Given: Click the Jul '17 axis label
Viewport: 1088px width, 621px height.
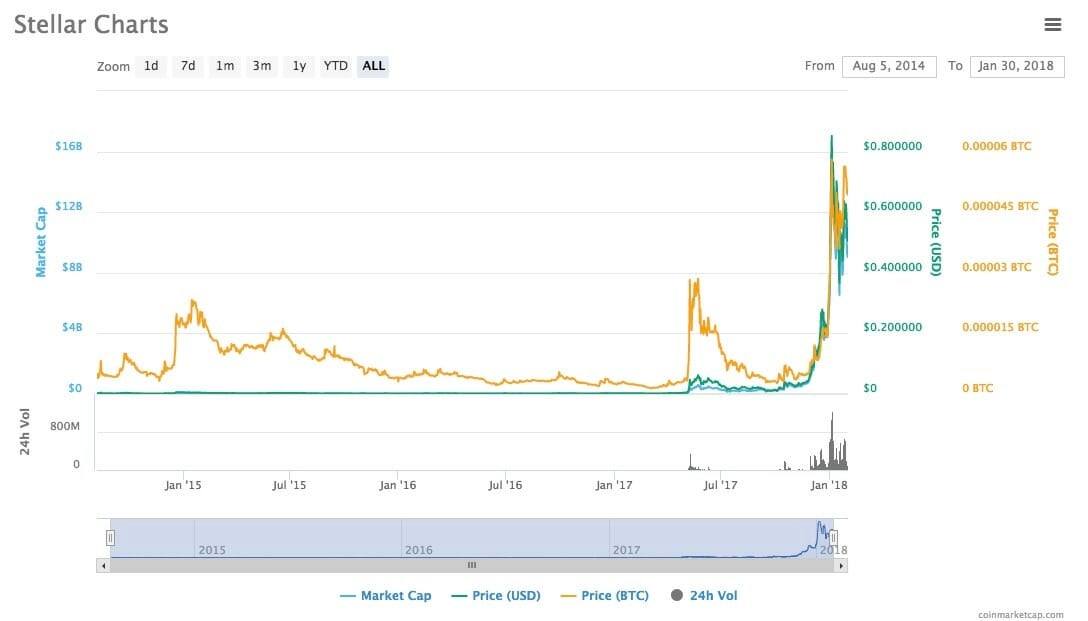Looking at the screenshot, I should [x=720, y=485].
